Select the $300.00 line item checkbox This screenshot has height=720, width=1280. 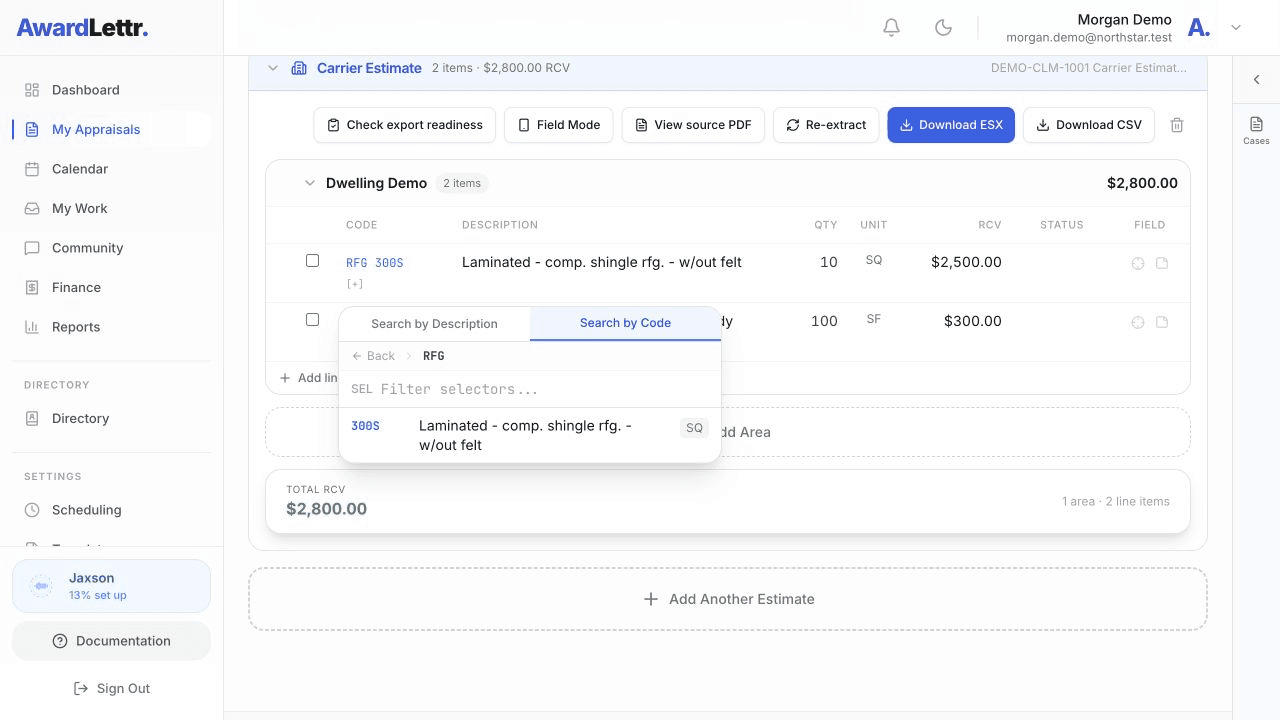(x=312, y=319)
